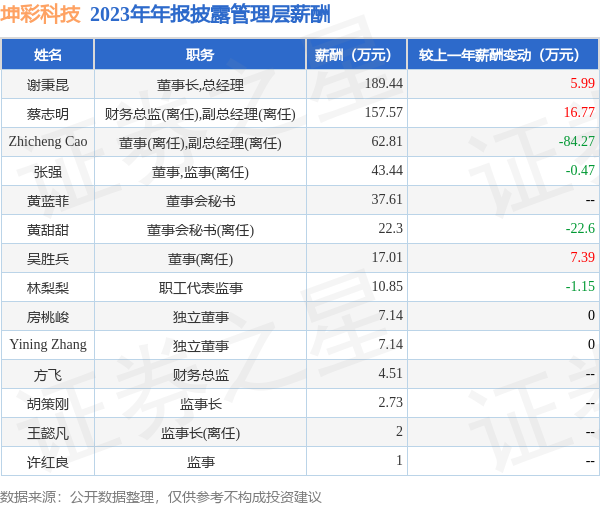The height and width of the screenshot is (506, 600).
Task: Click 房桃峻's salary 7.14
Action: tap(390, 315)
